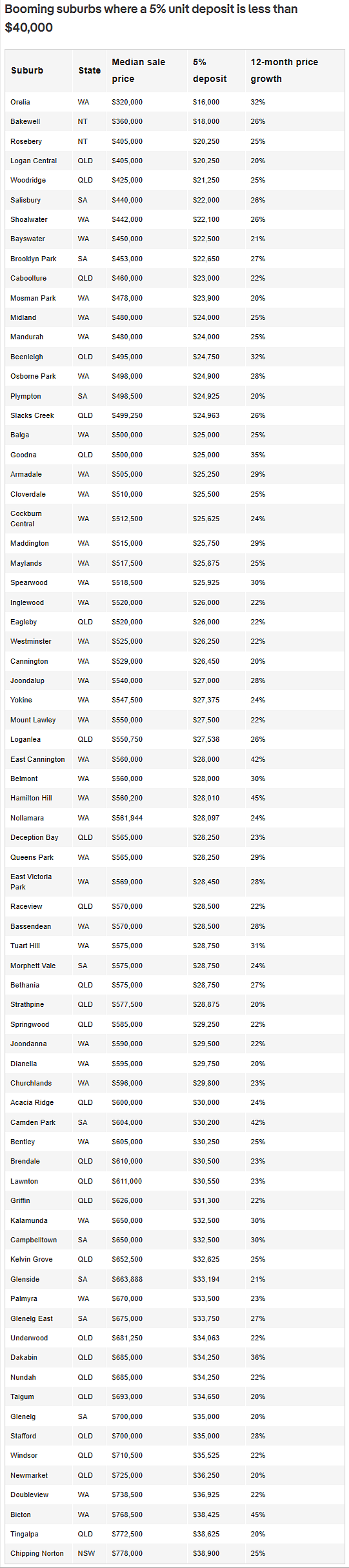
Task: Click Hamilton Hill's 45% growth value
Action: (x=258, y=798)
